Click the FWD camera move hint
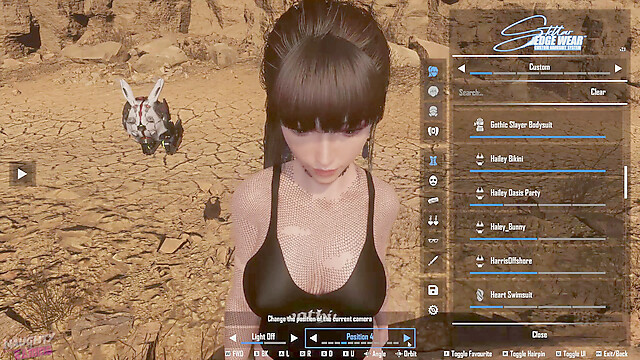Screen dimensions: 640x360 coord(234,354)
